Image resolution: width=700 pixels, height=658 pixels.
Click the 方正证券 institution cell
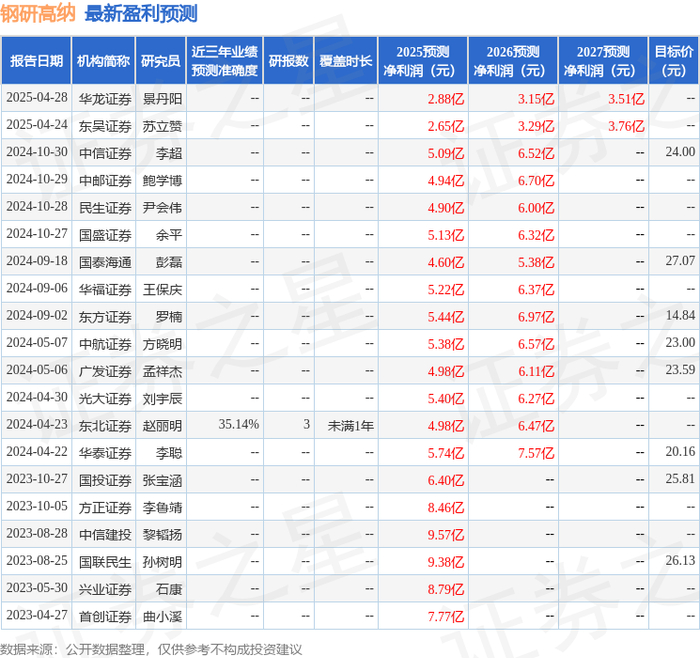tap(105, 507)
